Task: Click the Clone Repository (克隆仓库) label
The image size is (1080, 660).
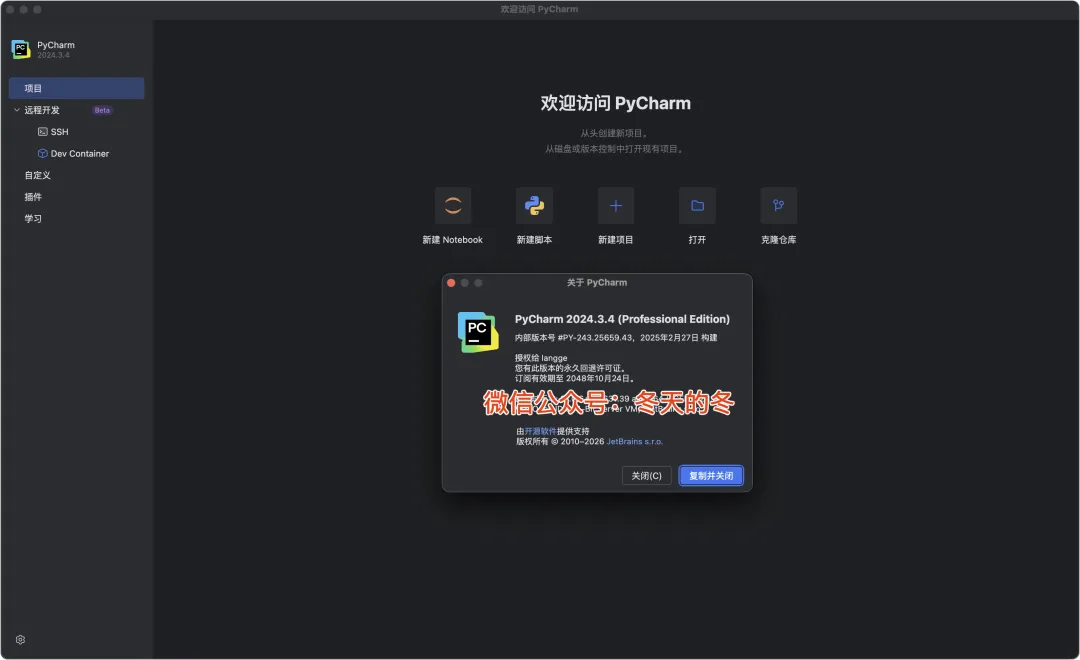Action: click(778, 240)
